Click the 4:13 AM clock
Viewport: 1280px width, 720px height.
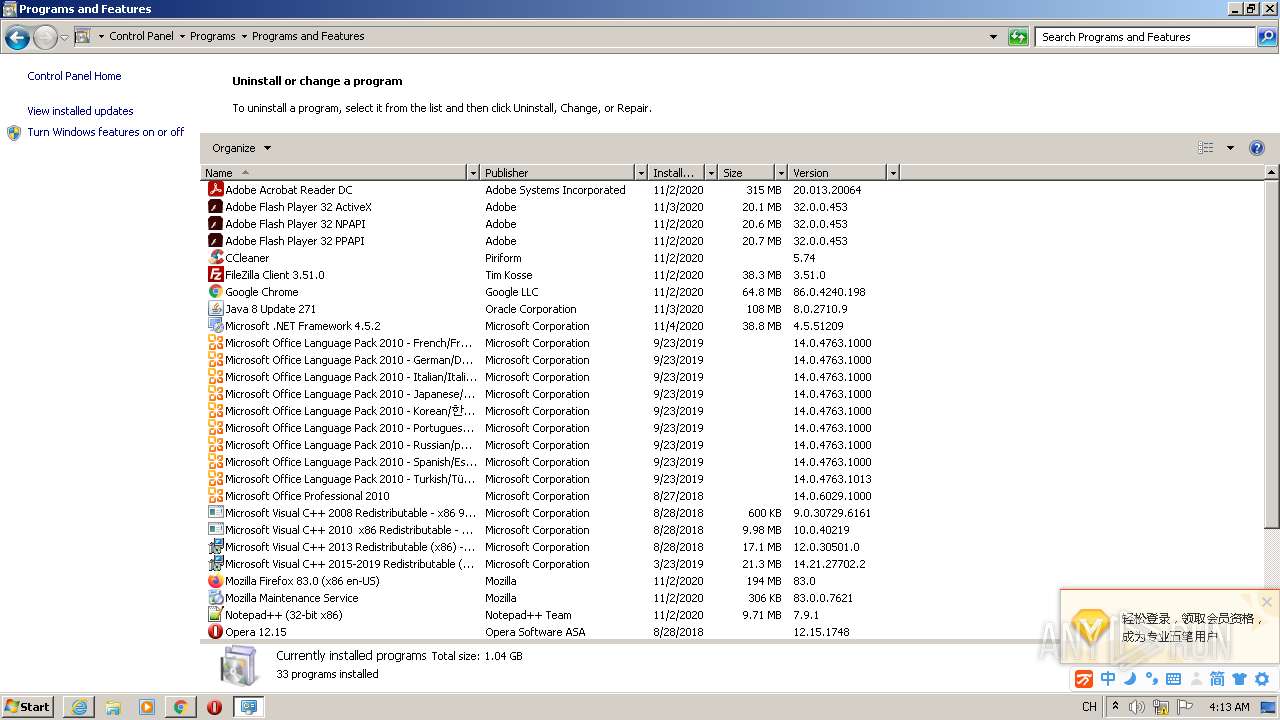click(x=1229, y=707)
